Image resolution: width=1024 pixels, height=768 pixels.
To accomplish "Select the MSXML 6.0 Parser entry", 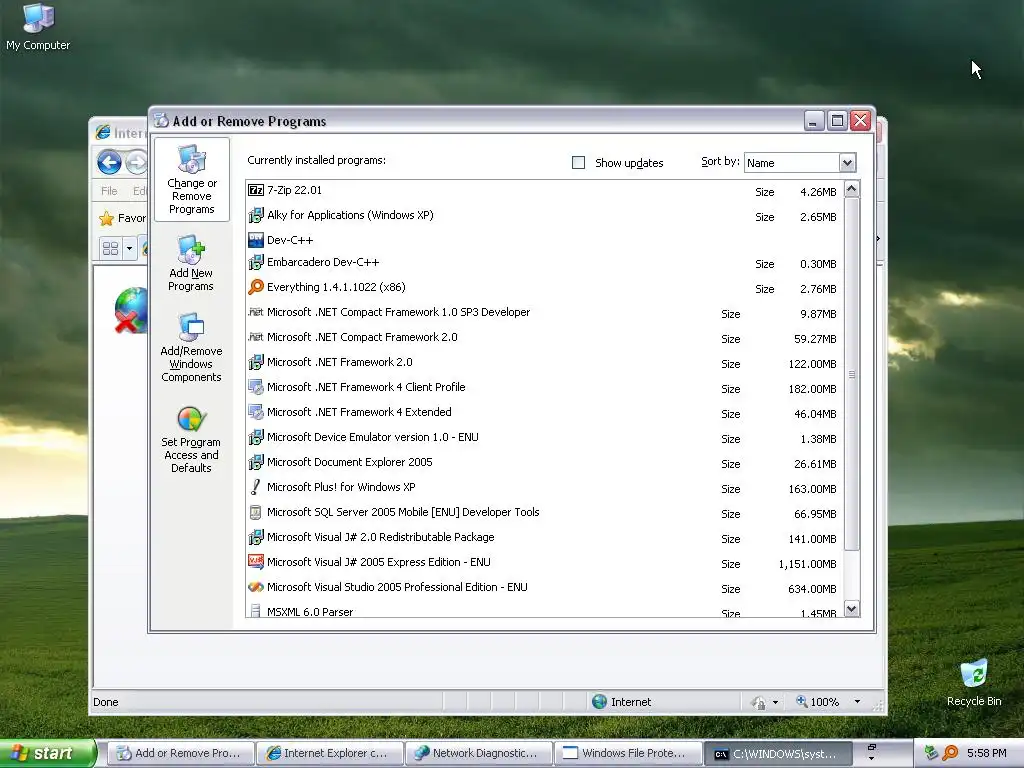I will [x=545, y=611].
